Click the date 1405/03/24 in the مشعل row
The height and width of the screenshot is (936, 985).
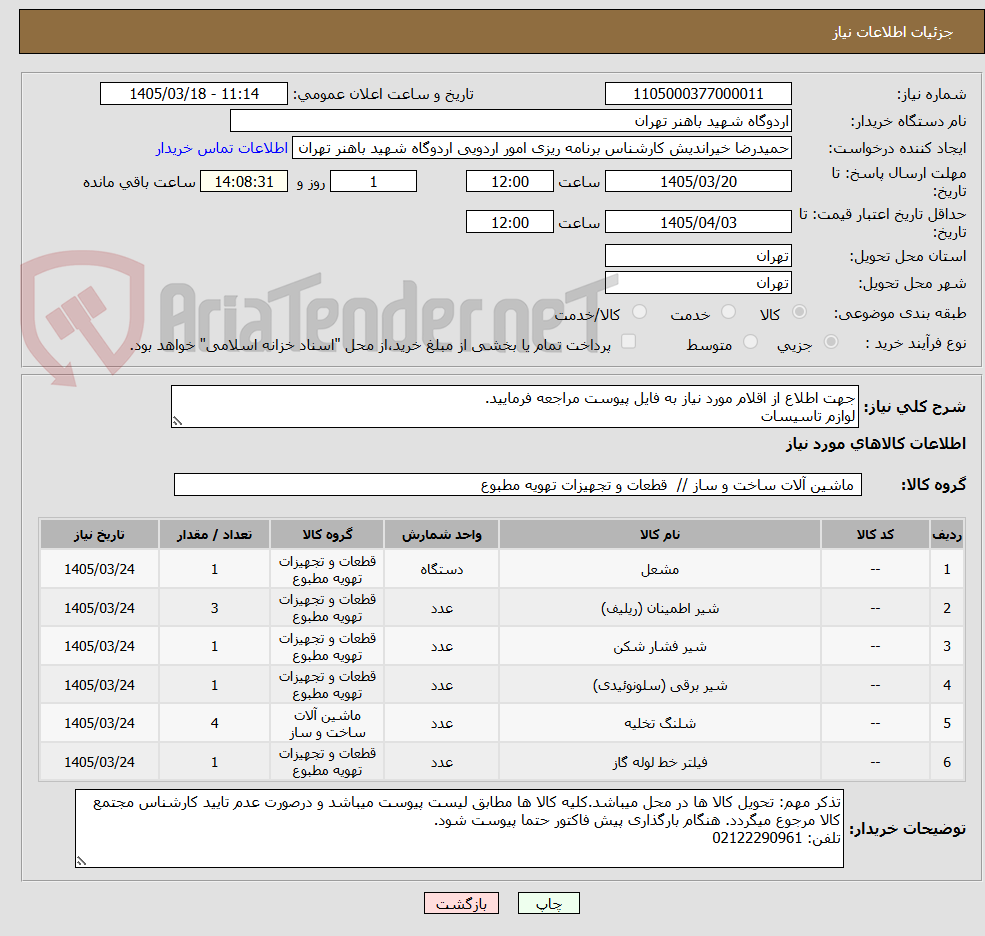click(x=99, y=570)
